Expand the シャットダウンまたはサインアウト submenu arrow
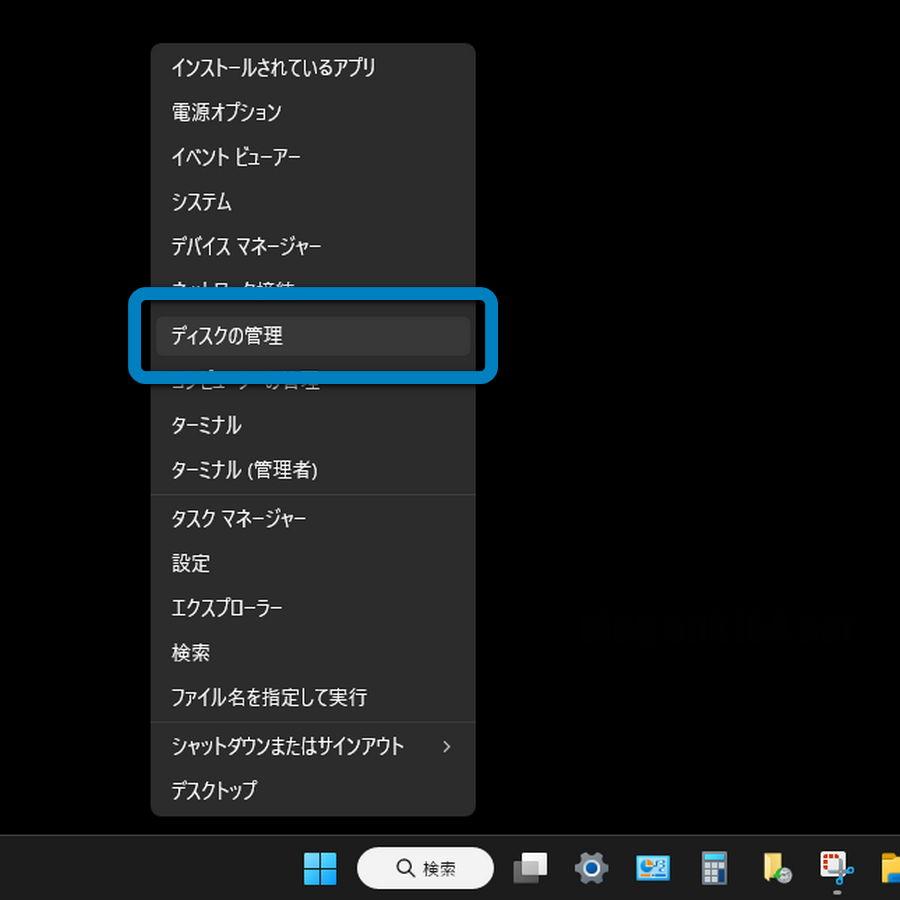 pos(446,747)
